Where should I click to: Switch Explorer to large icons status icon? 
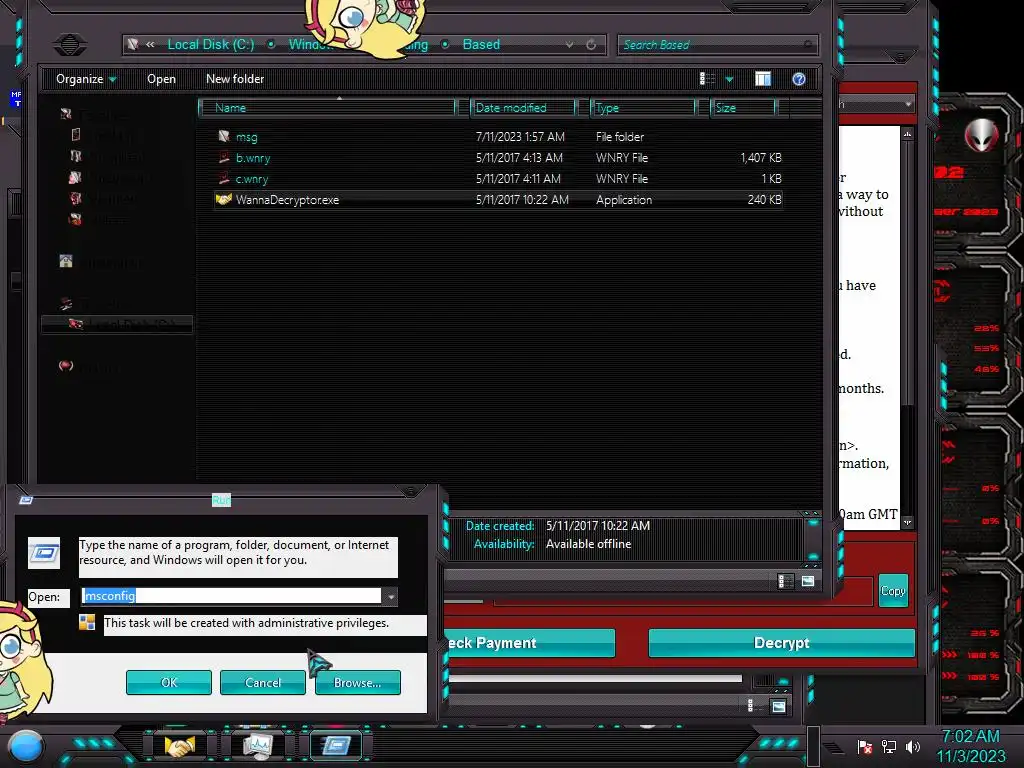click(x=808, y=581)
